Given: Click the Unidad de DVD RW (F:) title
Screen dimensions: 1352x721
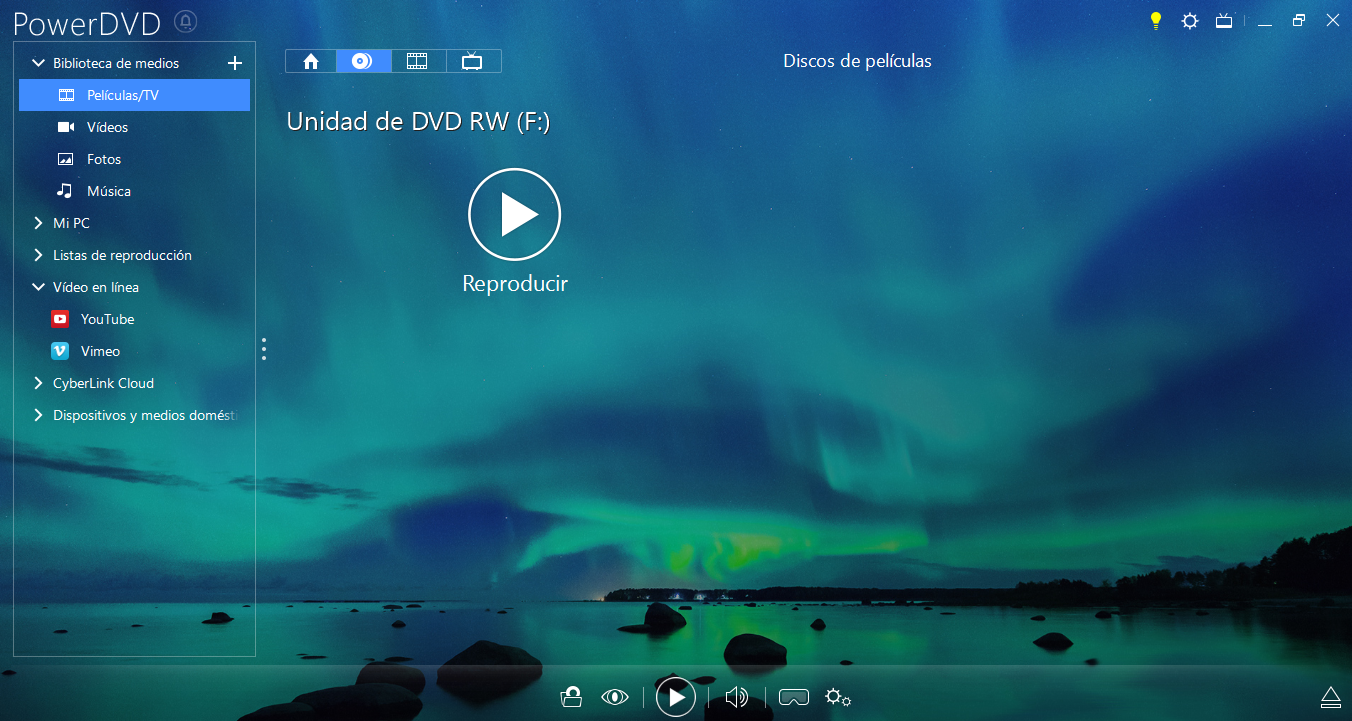Looking at the screenshot, I should point(418,122).
